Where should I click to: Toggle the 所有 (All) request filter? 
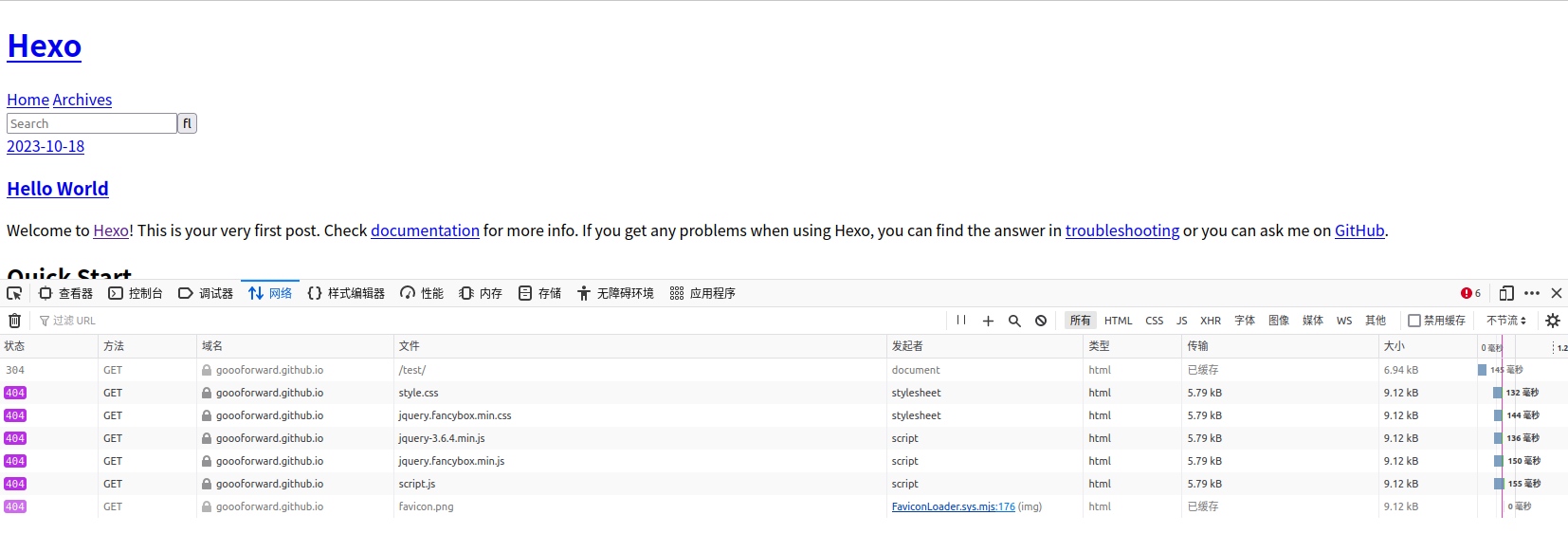pyautogui.click(x=1081, y=321)
